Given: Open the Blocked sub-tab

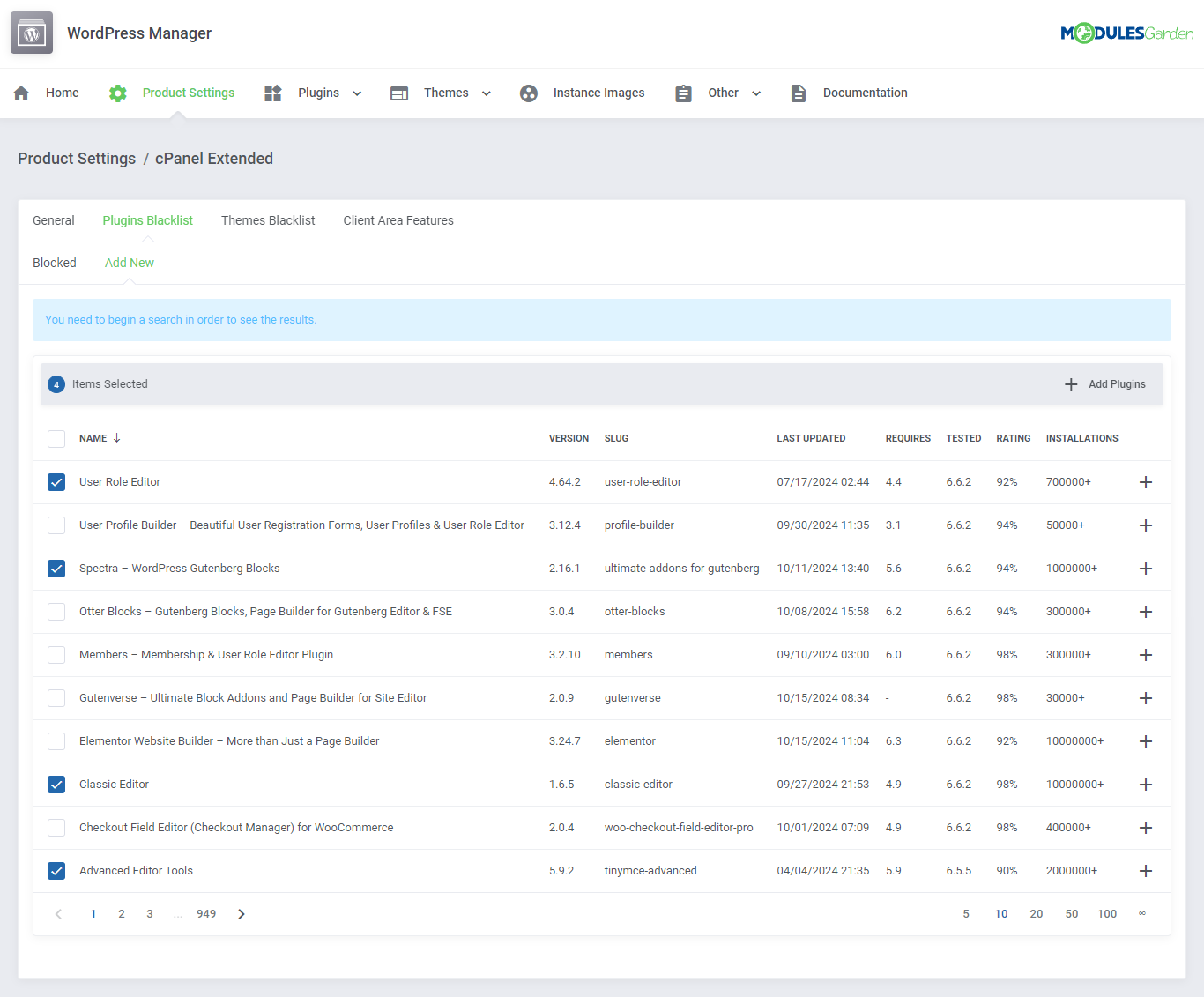Looking at the screenshot, I should click(55, 263).
